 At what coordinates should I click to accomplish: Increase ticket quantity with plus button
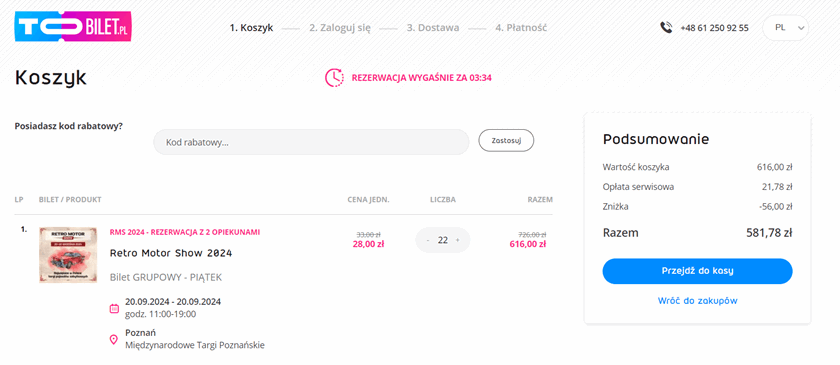458,240
